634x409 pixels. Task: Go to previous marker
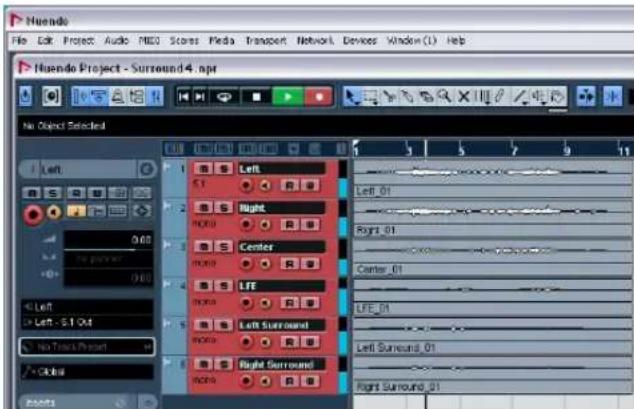[x=184, y=97]
